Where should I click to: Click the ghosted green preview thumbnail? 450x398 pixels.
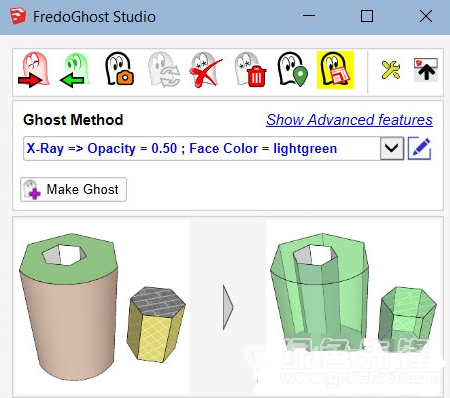click(x=353, y=307)
